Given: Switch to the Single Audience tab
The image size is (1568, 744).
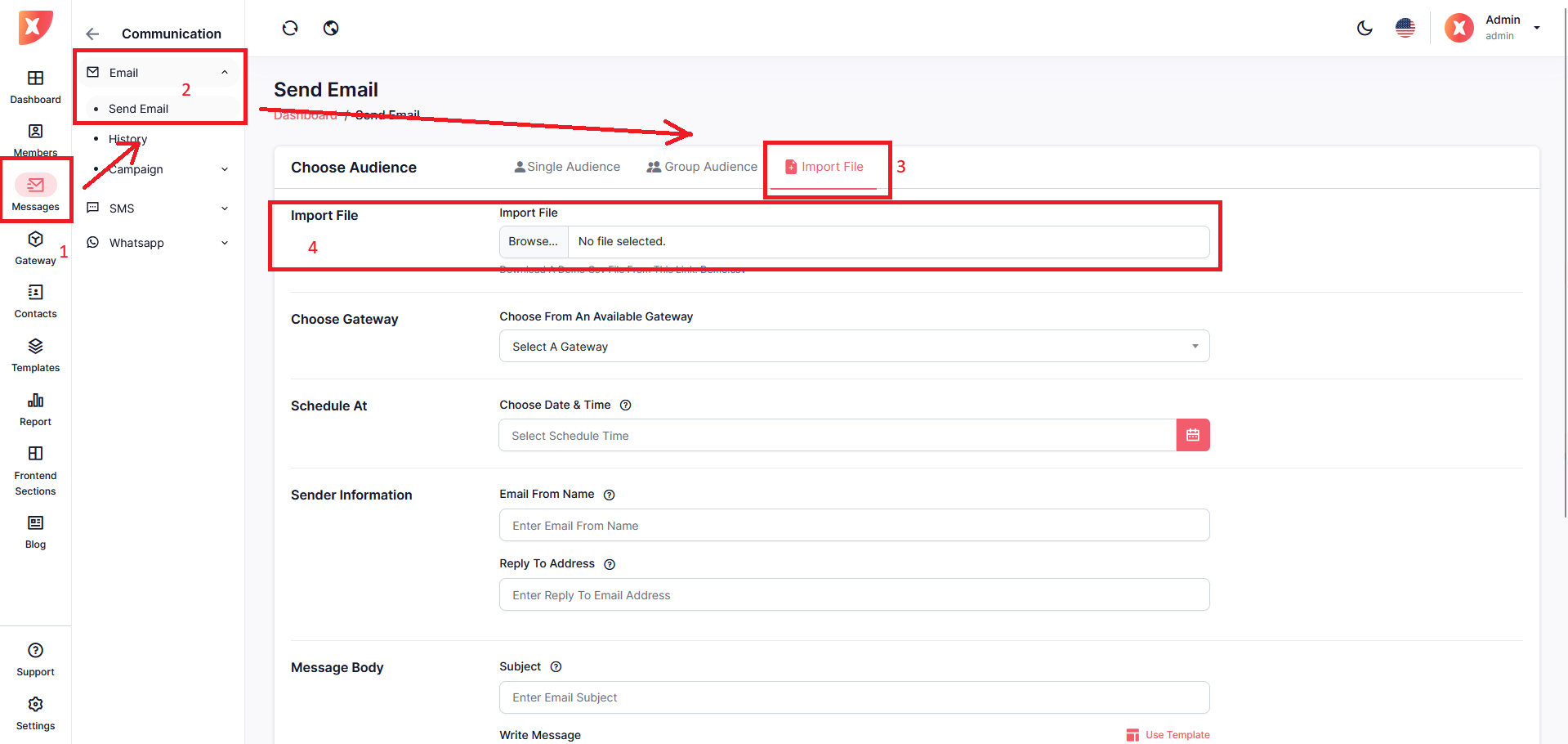Looking at the screenshot, I should pyautogui.click(x=567, y=167).
